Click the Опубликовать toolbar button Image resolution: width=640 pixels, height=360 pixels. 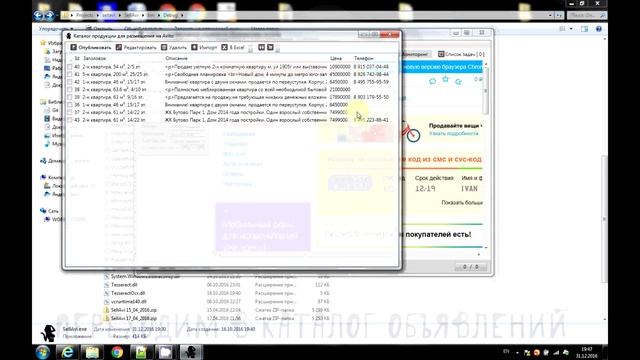91,47
